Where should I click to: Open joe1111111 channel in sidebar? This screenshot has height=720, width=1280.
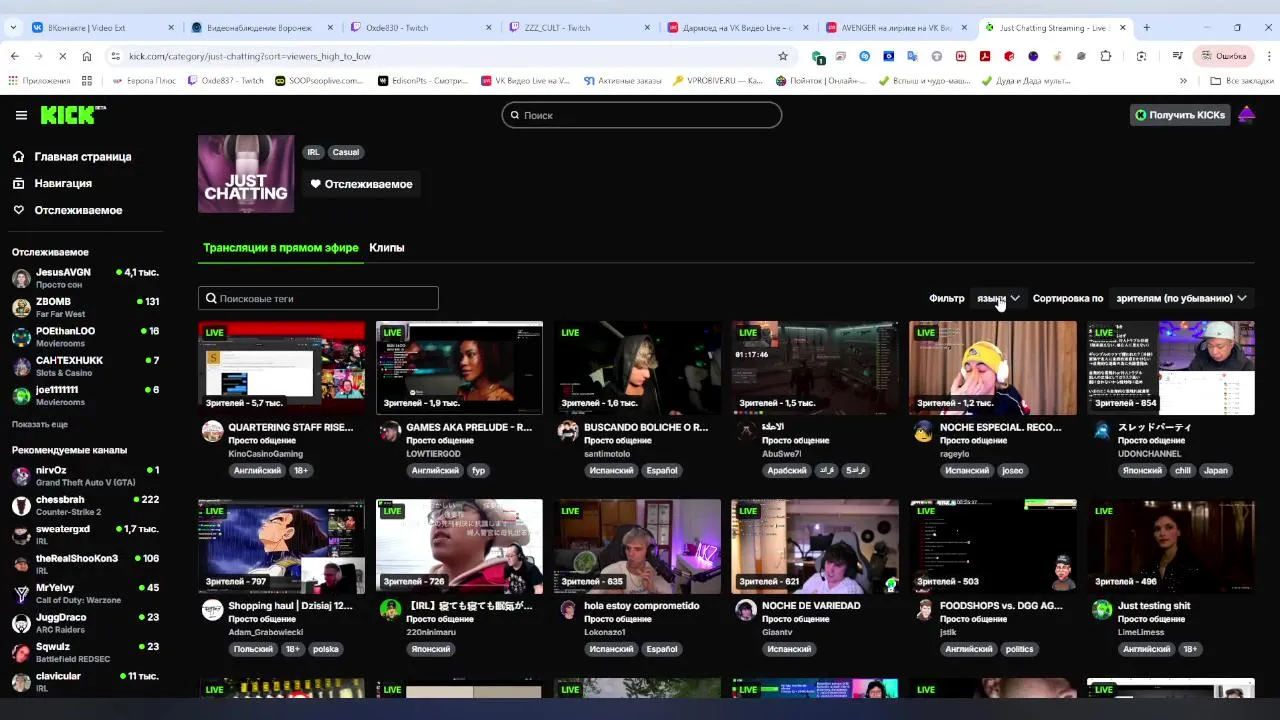coord(85,395)
